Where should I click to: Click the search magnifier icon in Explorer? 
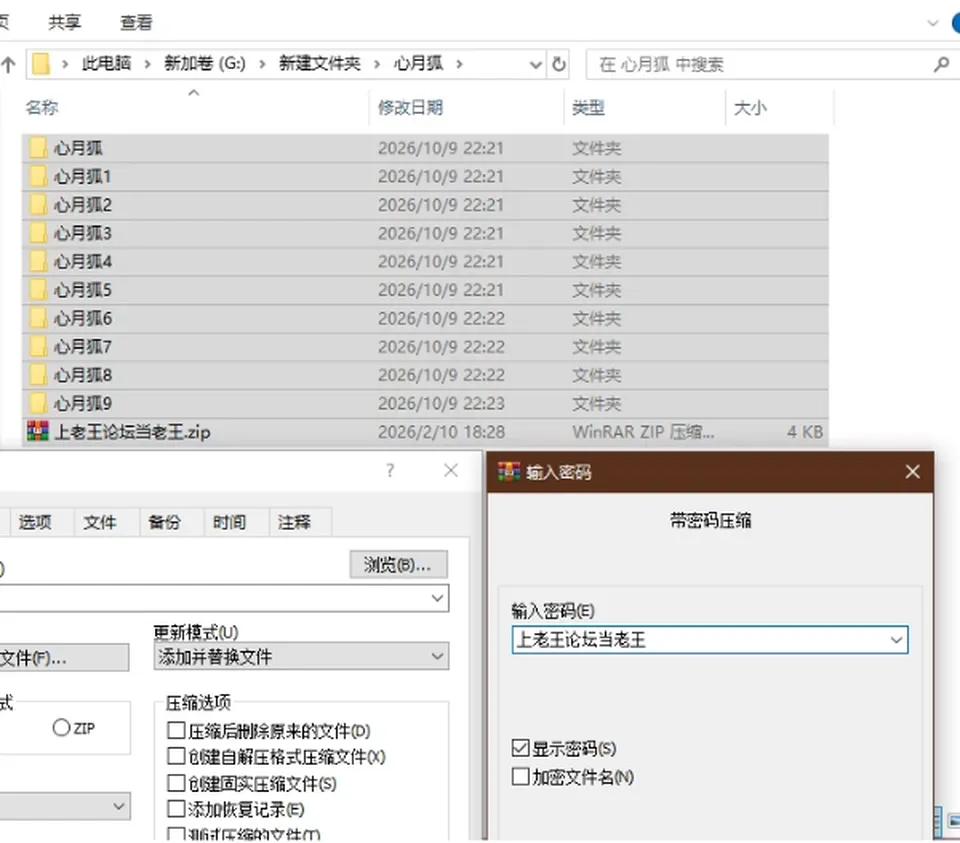click(941, 64)
